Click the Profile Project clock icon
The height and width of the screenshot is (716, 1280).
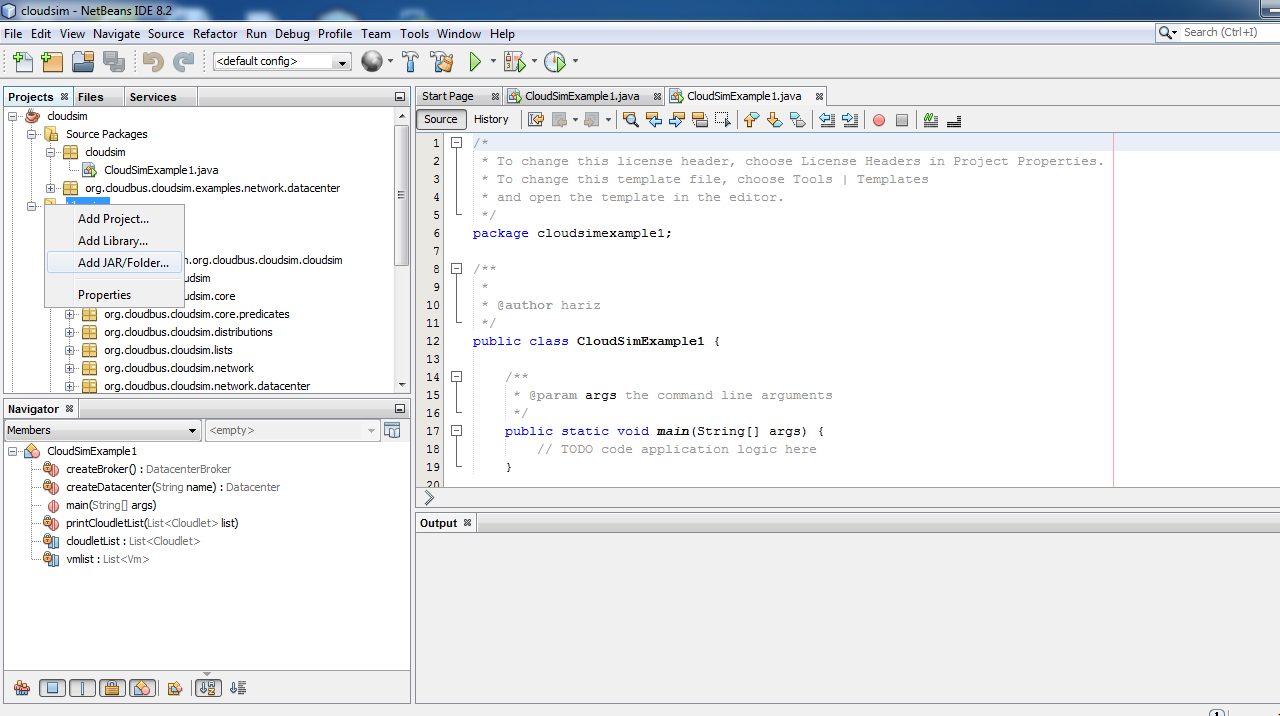pyautogui.click(x=555, y=62)
